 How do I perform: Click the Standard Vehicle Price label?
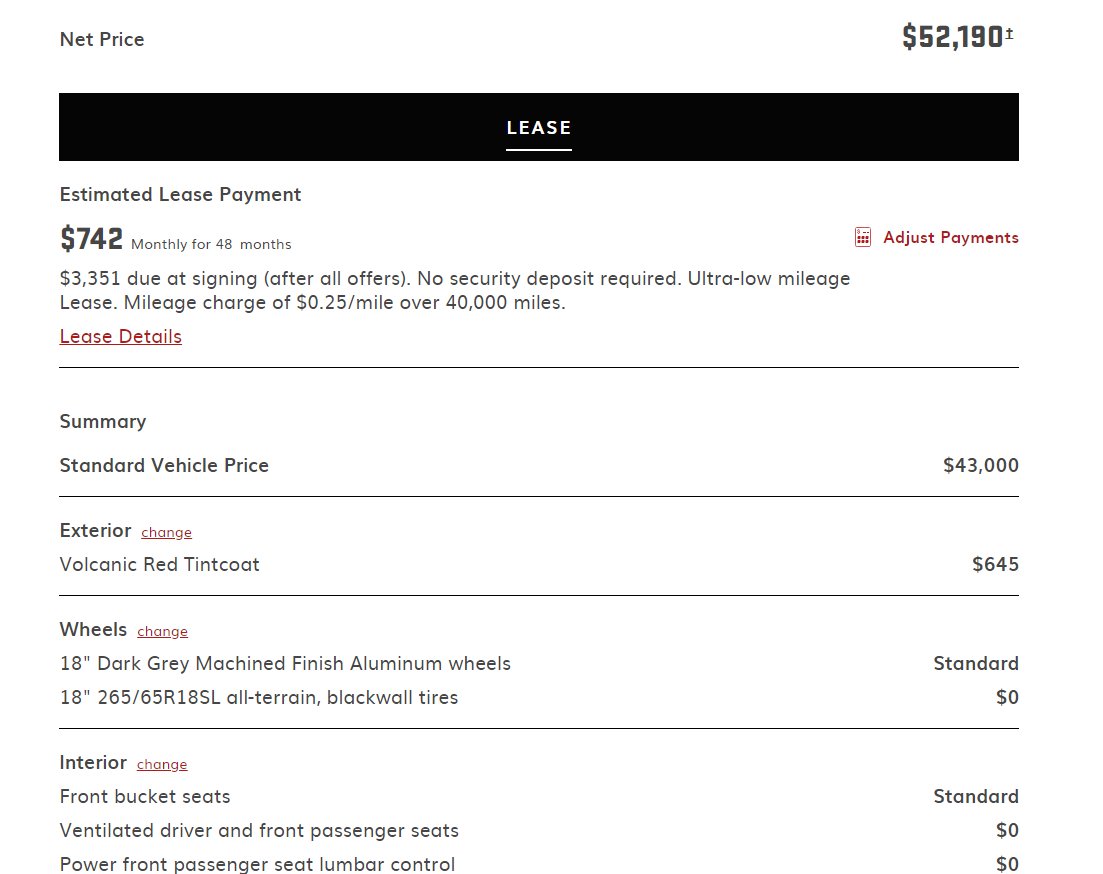click(164, 465)
